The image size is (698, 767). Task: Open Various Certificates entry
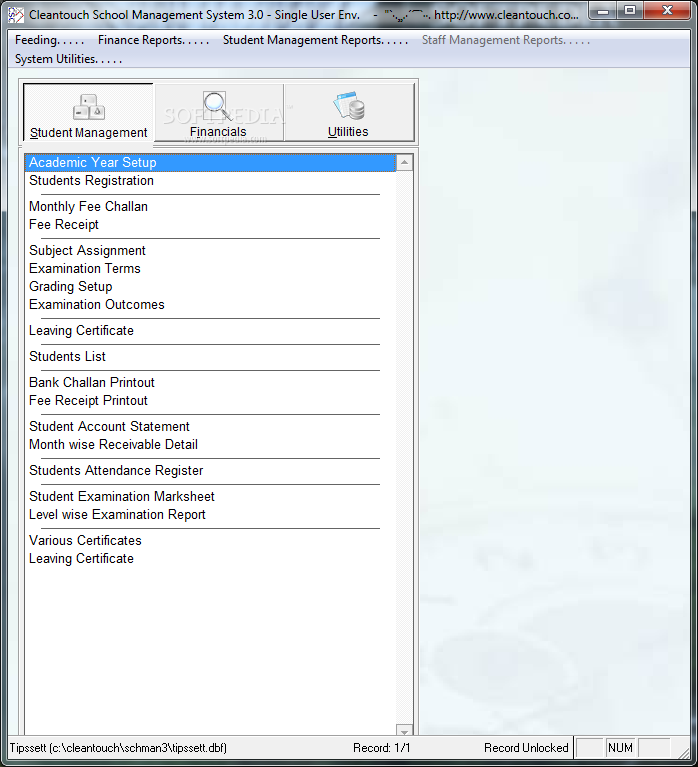tap(85, 541)
